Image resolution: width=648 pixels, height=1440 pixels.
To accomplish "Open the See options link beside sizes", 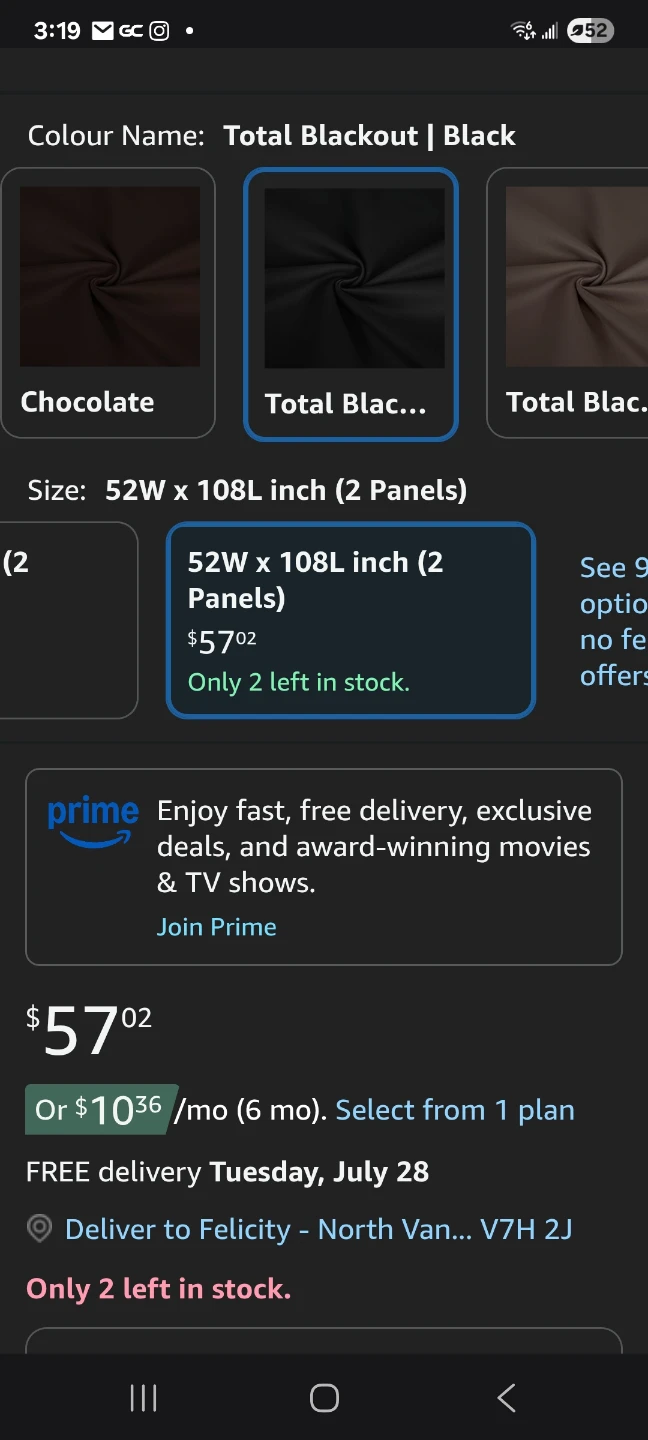I will point(613,621).
